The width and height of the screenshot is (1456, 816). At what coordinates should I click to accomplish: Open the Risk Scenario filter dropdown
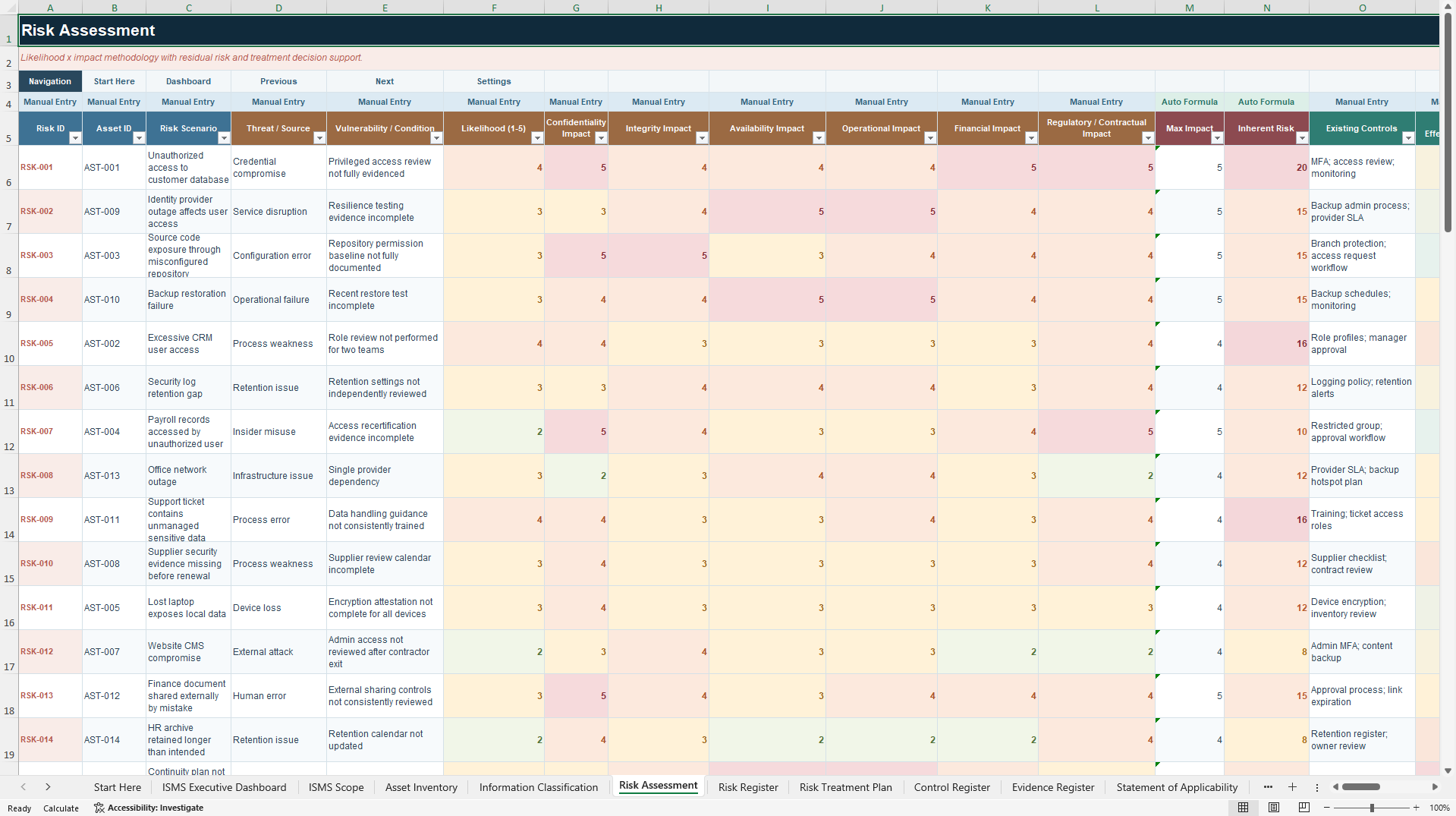coord(224,138)
